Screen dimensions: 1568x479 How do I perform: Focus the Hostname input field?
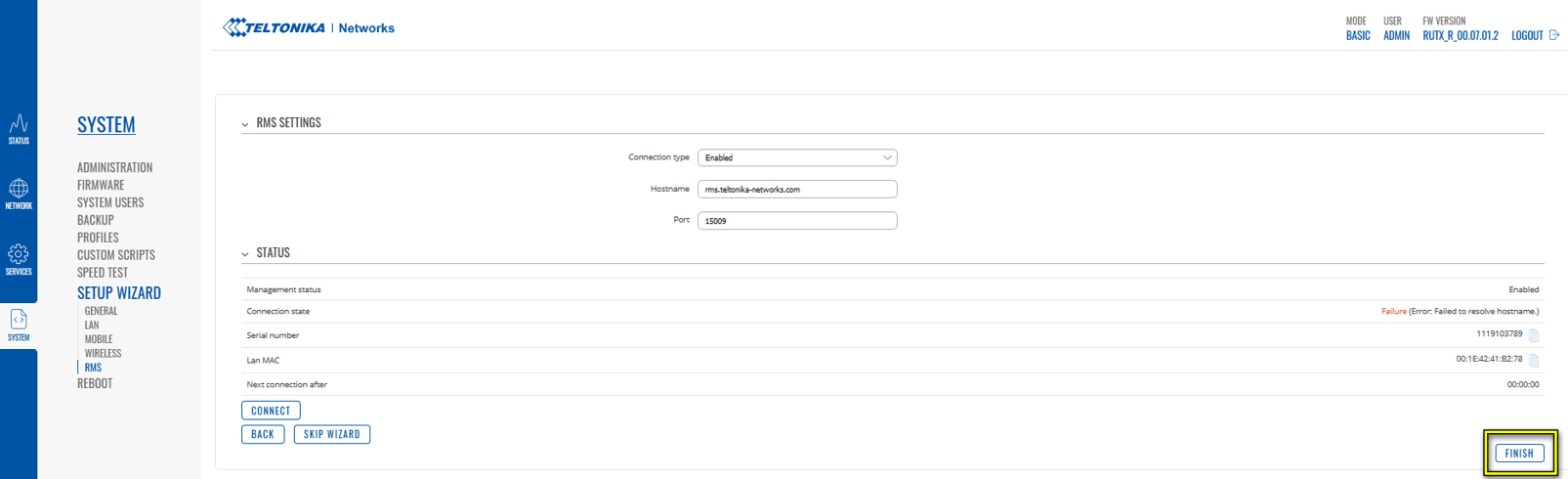tap(797, 189)
